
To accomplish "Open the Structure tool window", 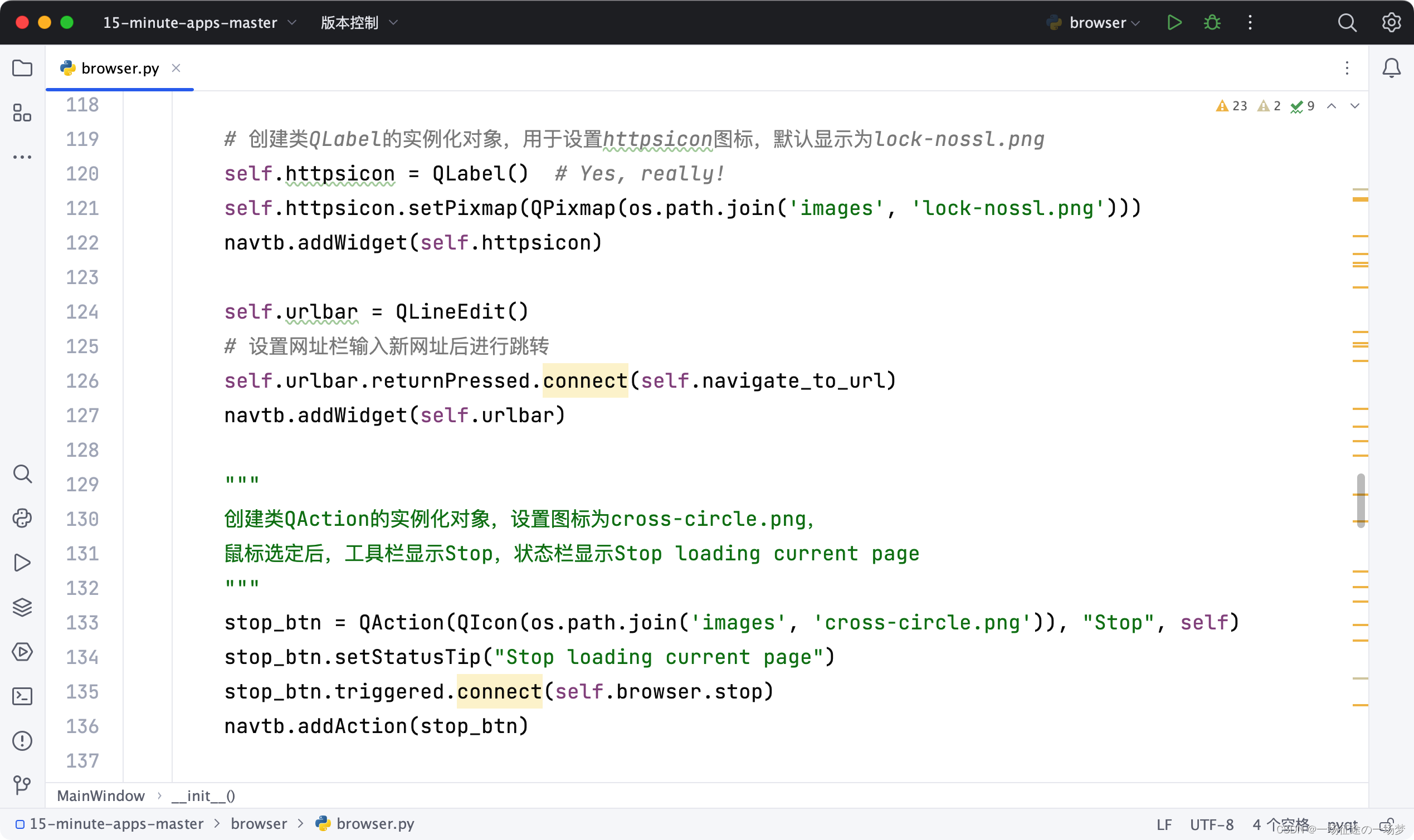I will coord(23,113).
